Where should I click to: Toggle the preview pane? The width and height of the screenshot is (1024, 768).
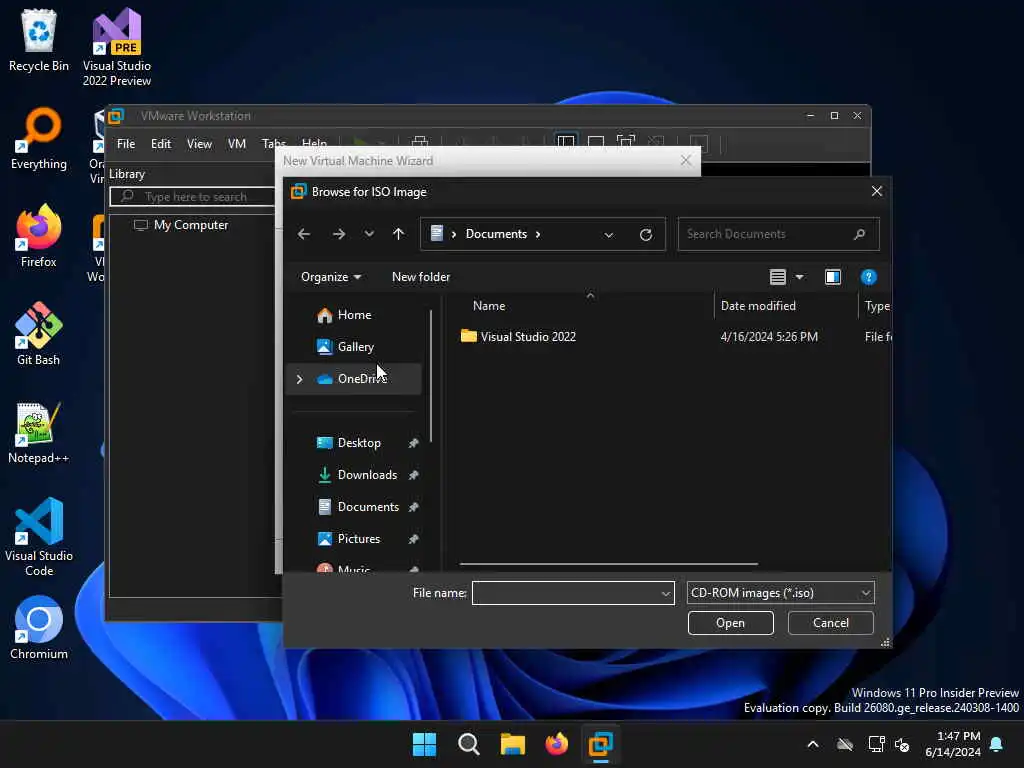point(833,277)
